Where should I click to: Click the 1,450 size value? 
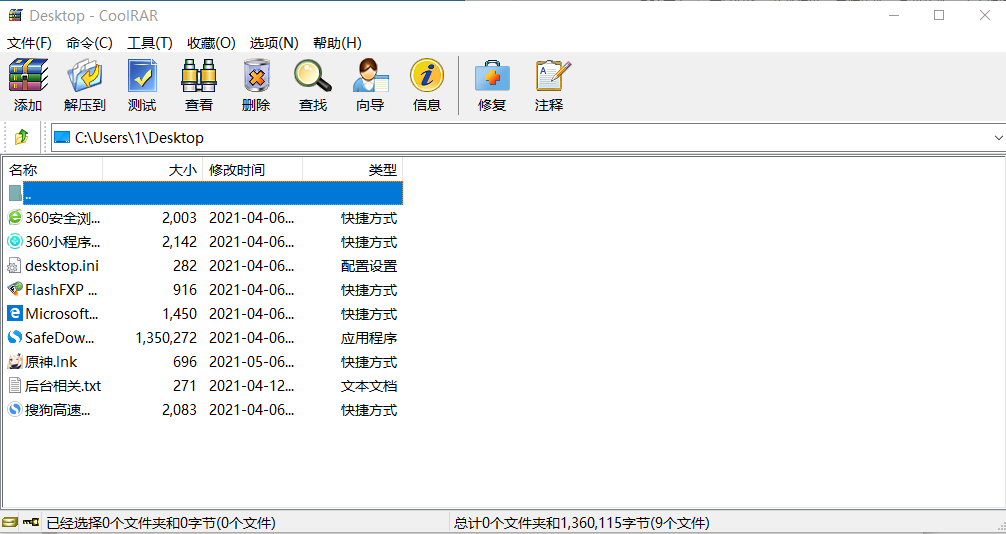[x=180, y=314]
